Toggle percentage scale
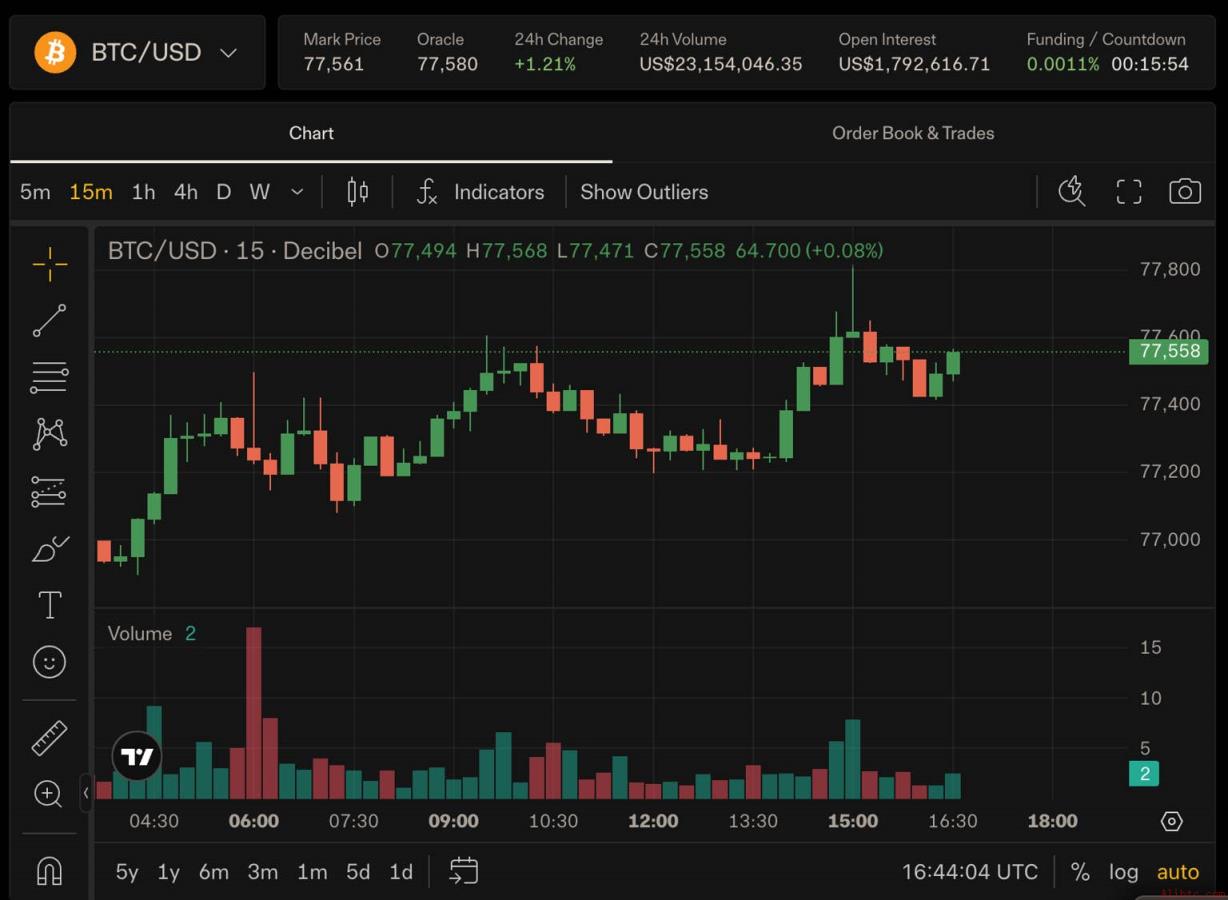The width and height of the screenshot is (1228, 900). tap(1080, 872)
